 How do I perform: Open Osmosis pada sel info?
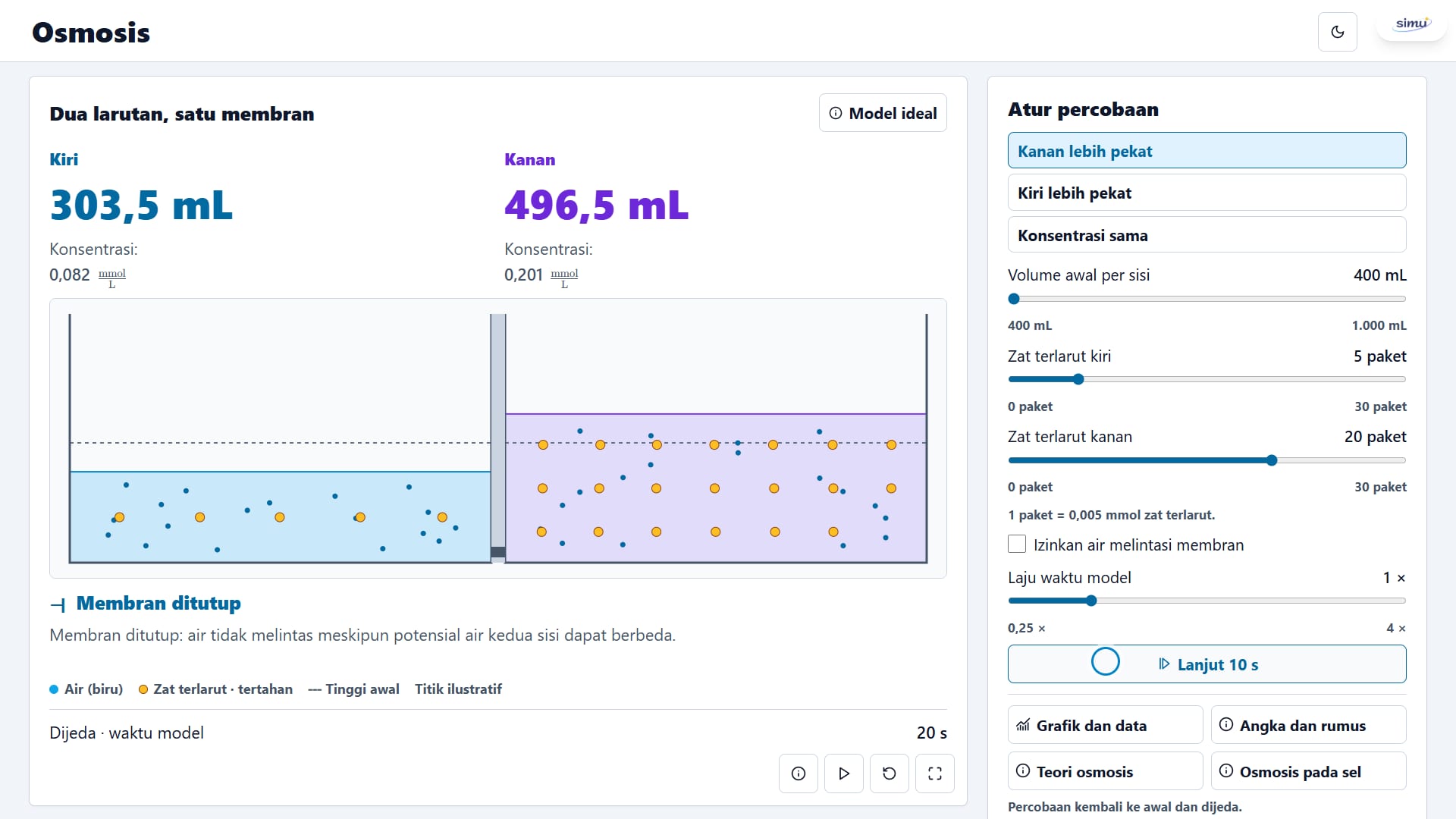pyautogui.click(x=1308, y=771)
